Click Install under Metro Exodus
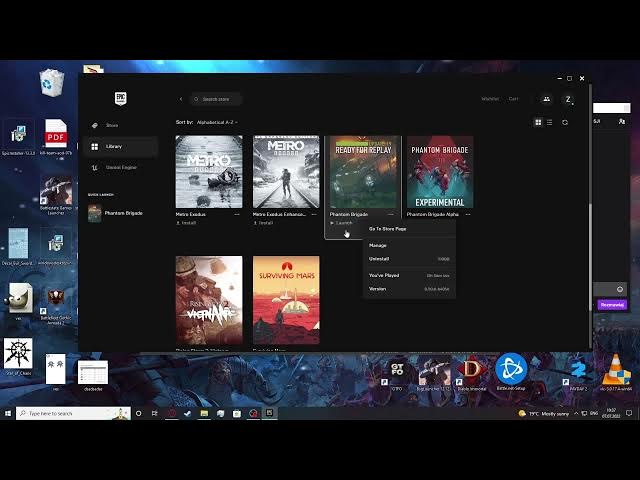640x480 pixels. pos(186,223)
